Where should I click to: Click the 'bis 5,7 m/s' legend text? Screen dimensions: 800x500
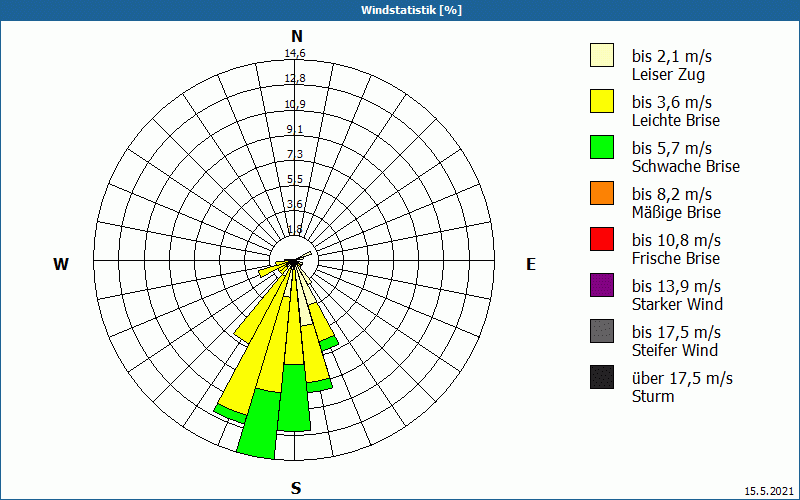[x=671, y=148]
